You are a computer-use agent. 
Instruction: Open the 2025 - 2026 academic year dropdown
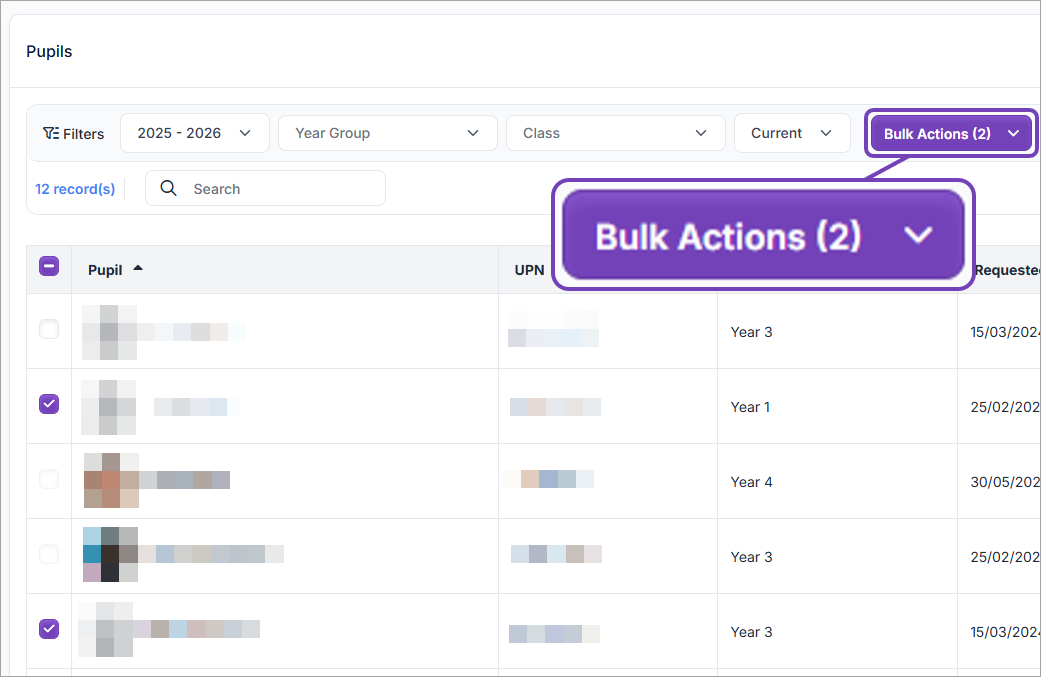(194, 133)
